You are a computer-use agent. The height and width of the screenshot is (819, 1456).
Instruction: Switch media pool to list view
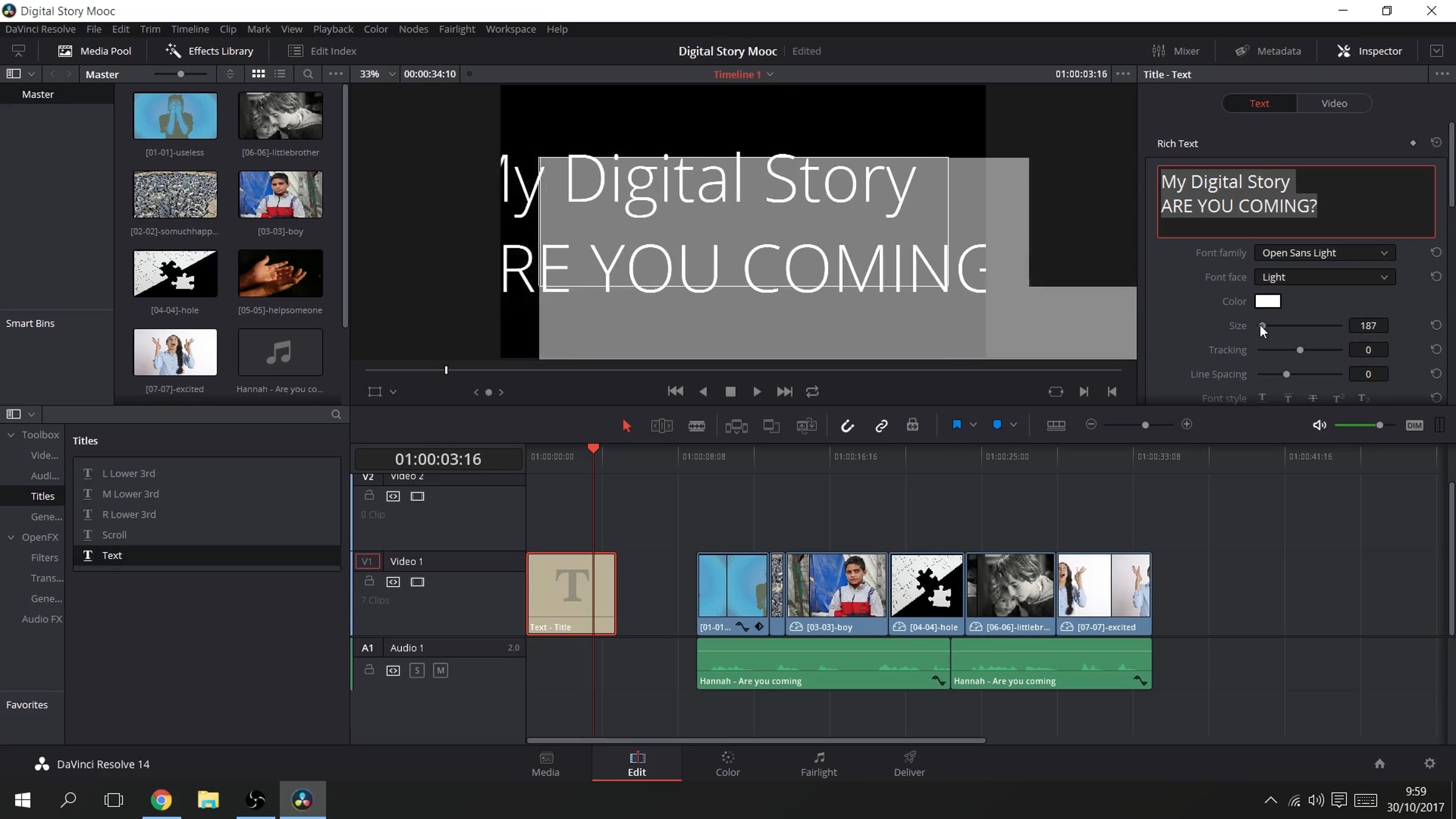coord(280,74)
